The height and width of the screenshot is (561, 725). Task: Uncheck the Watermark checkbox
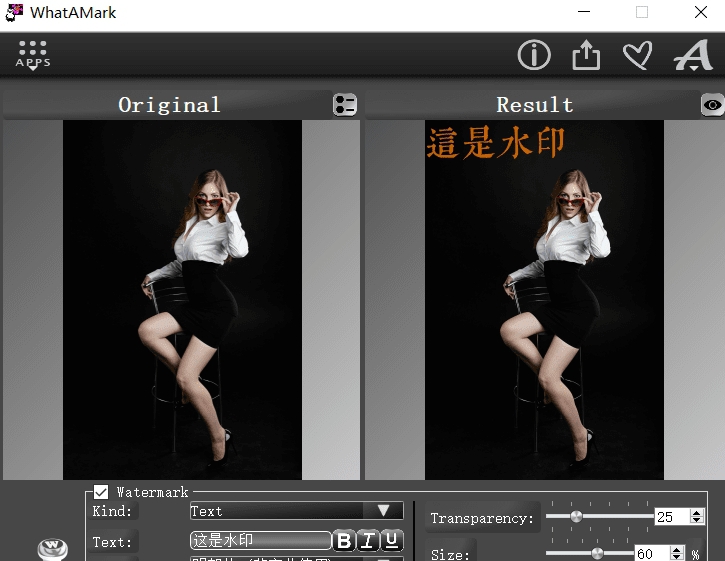tap(101, 492)
